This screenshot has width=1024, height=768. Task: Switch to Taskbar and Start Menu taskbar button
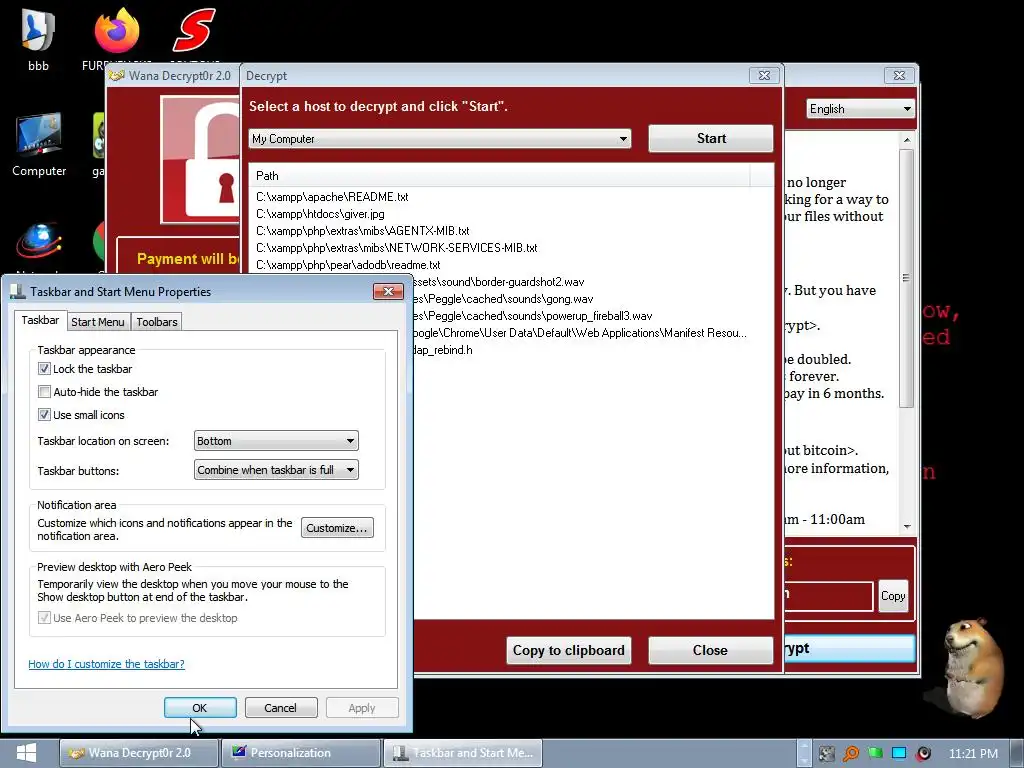point(462,753)
